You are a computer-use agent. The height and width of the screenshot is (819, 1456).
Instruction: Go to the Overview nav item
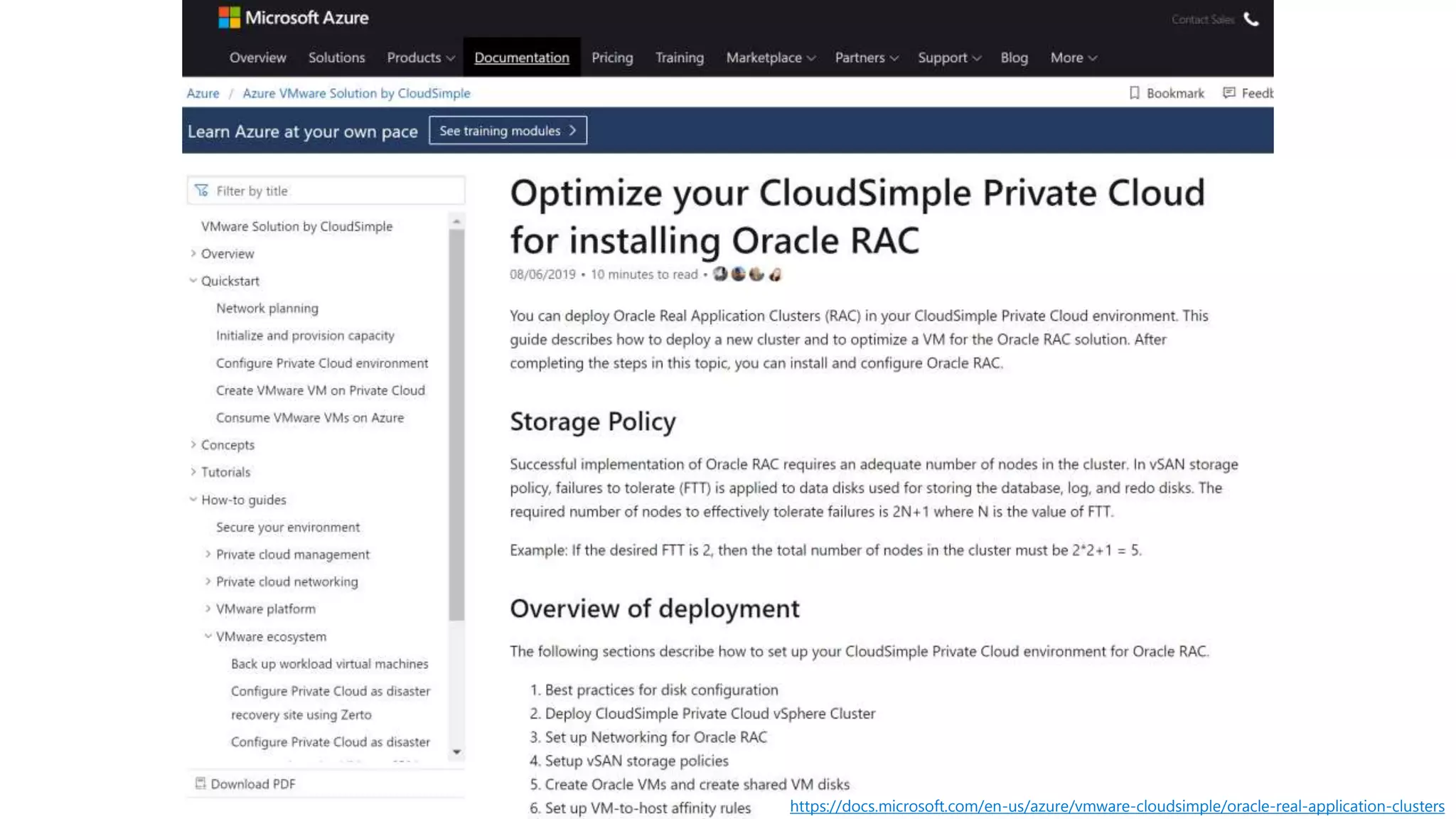[257, 58]
